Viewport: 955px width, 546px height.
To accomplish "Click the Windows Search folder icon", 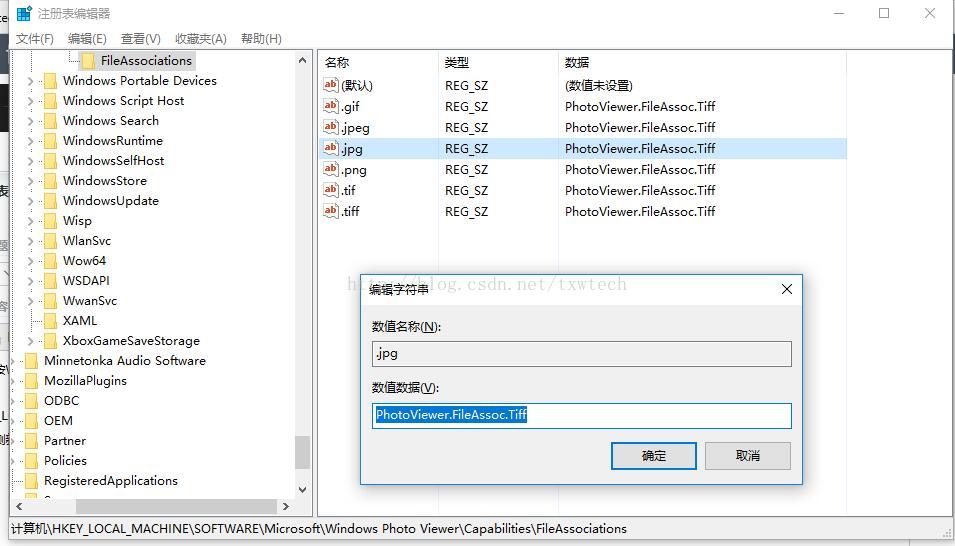I will tap(51, 121).
